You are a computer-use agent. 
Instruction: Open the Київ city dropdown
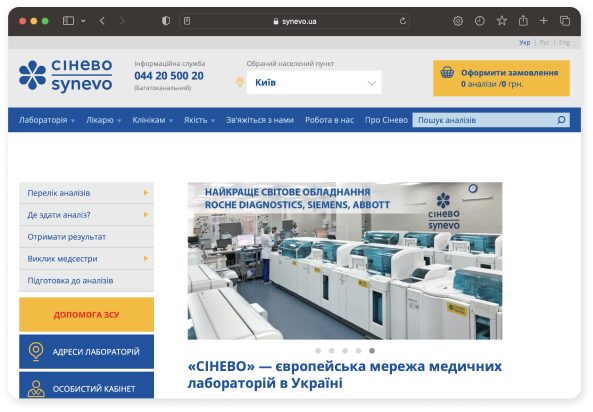click(314, 82)
